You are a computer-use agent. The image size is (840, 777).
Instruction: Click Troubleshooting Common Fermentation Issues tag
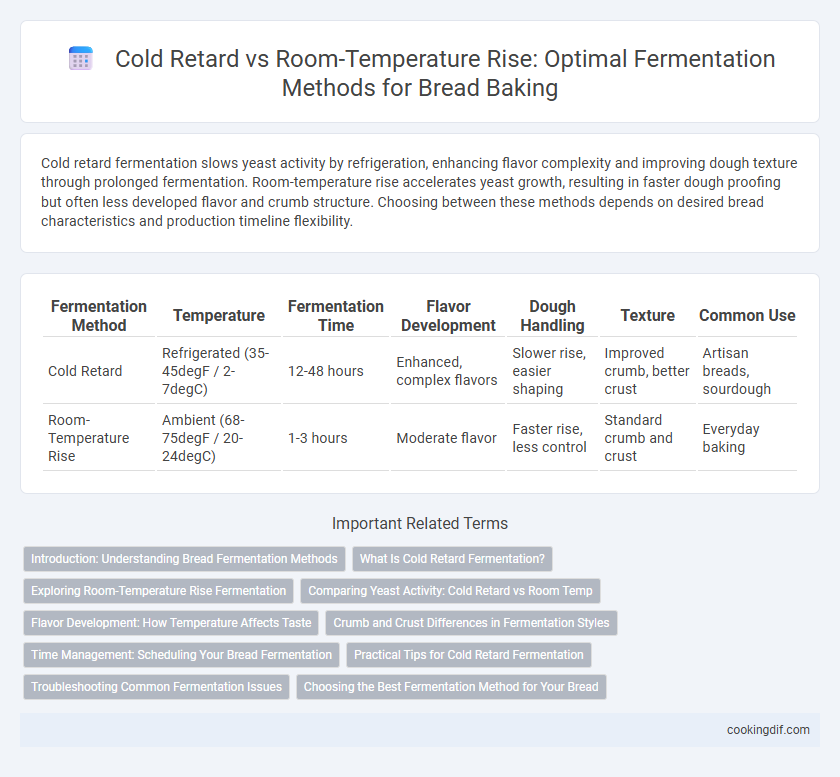156,687
